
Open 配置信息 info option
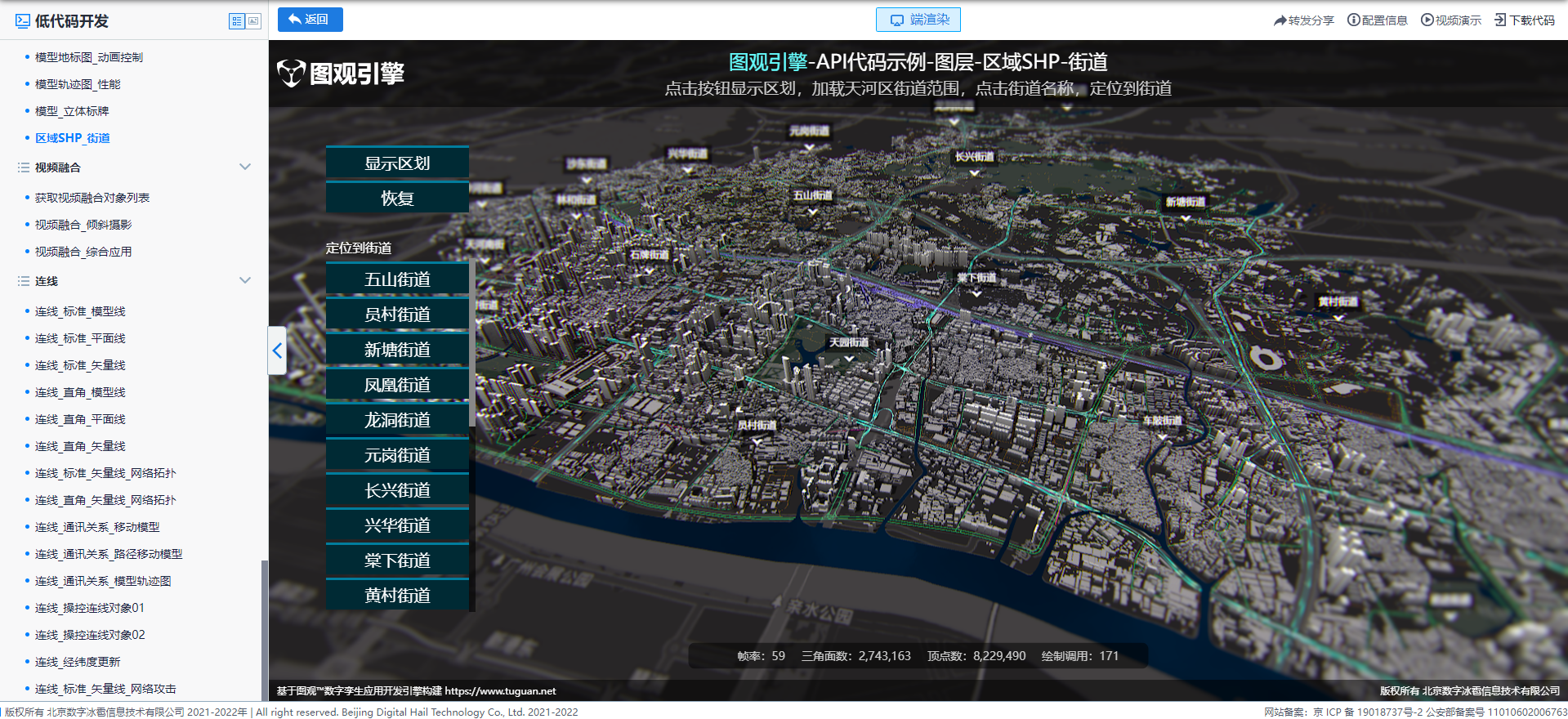(1377, 20)
